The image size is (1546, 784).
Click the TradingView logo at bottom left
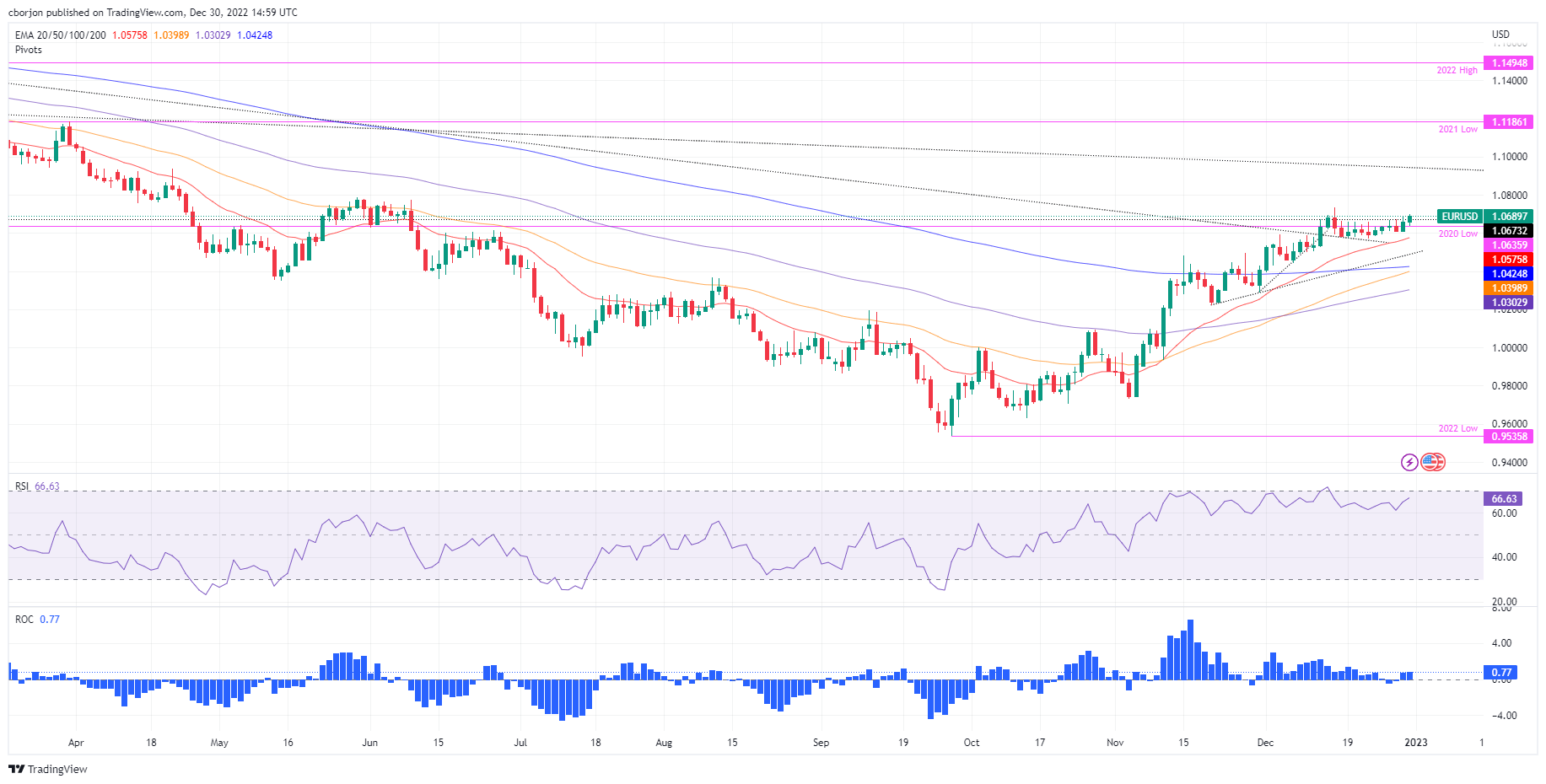pyautogui.click(x=48, y=769)
